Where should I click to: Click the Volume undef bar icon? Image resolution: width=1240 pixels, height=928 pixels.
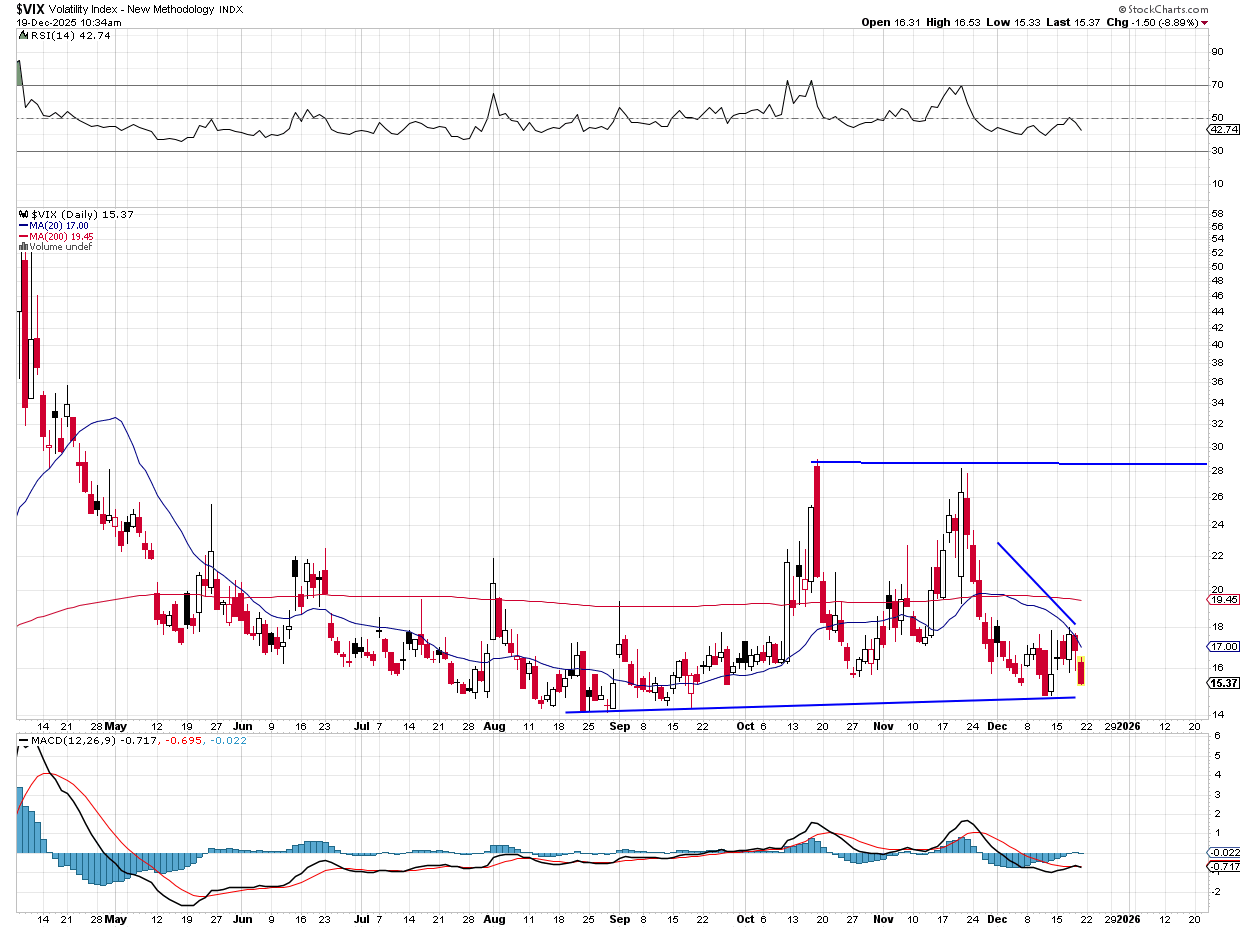[x=23, y=246]
